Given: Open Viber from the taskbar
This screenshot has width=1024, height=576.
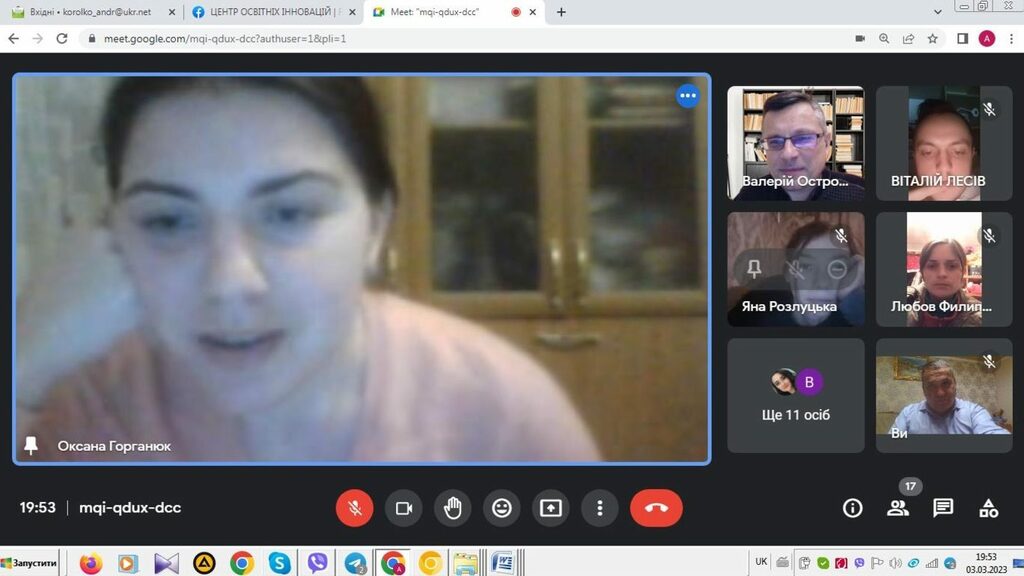Looking at the screenshot, I should (318, 563).
